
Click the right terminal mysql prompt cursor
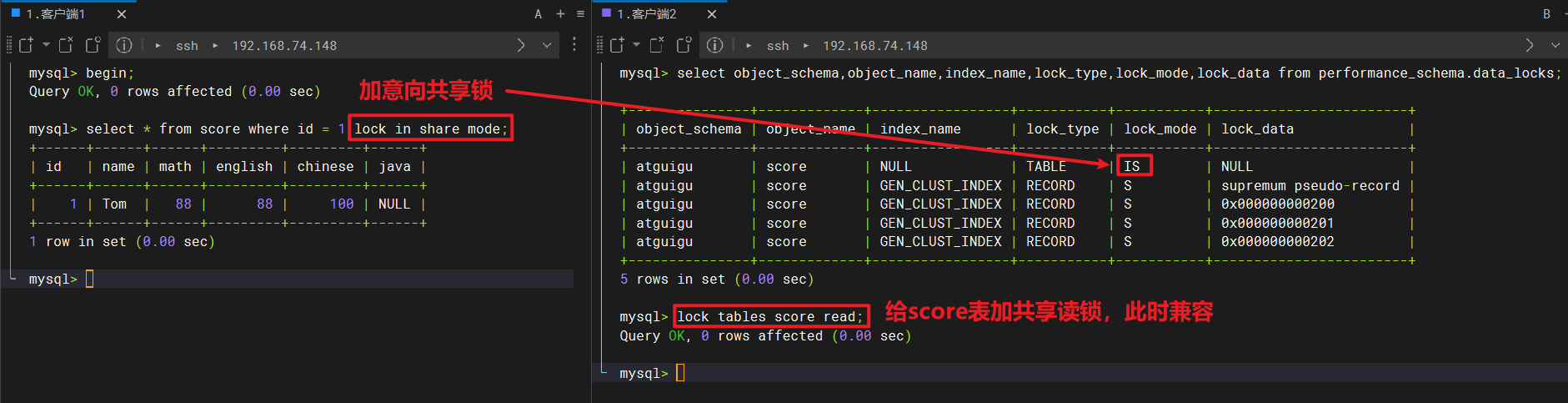tap(680, 373)
